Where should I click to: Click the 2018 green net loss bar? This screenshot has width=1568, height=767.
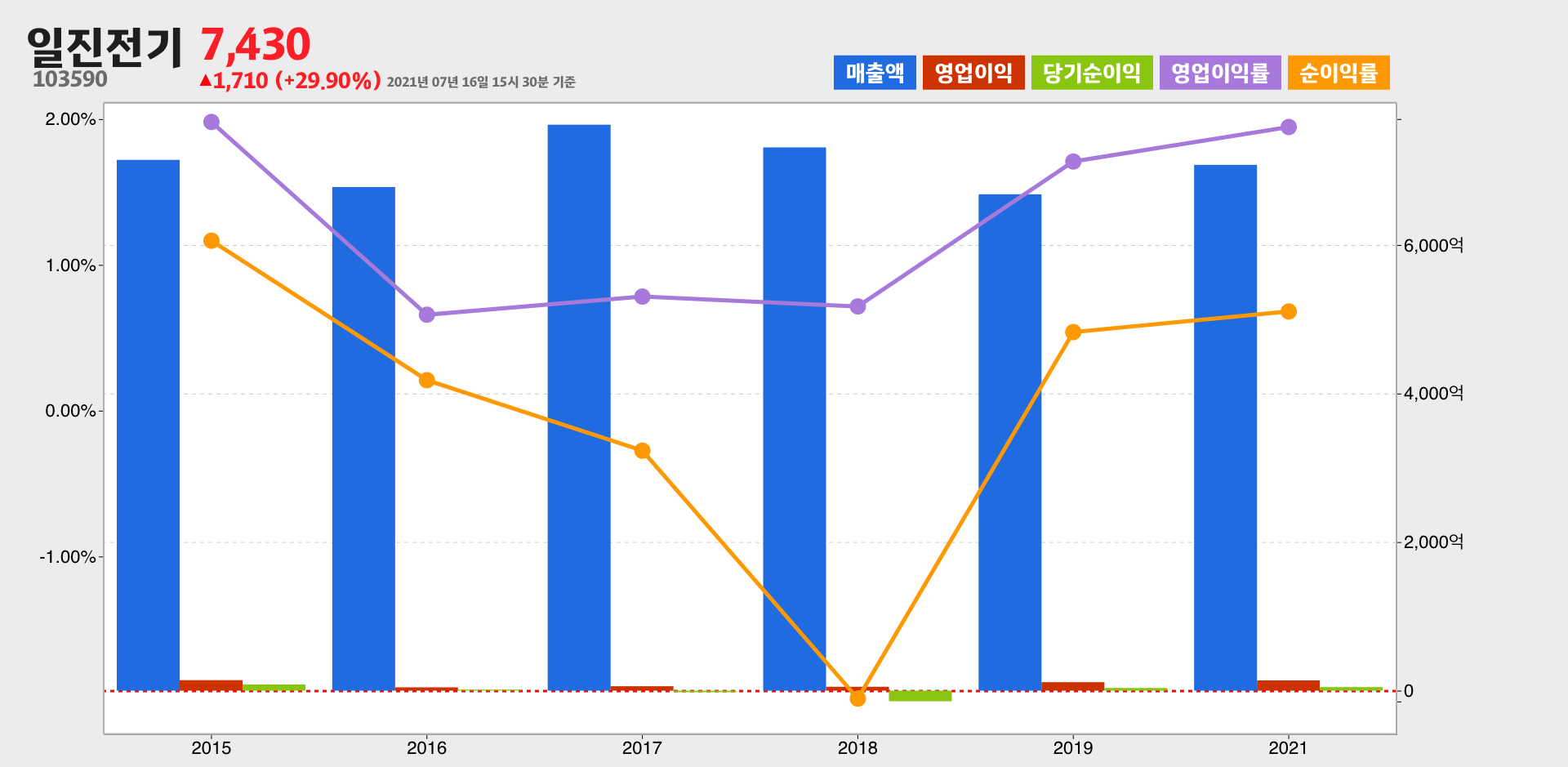pyautogui.click(x=920, y=696)
